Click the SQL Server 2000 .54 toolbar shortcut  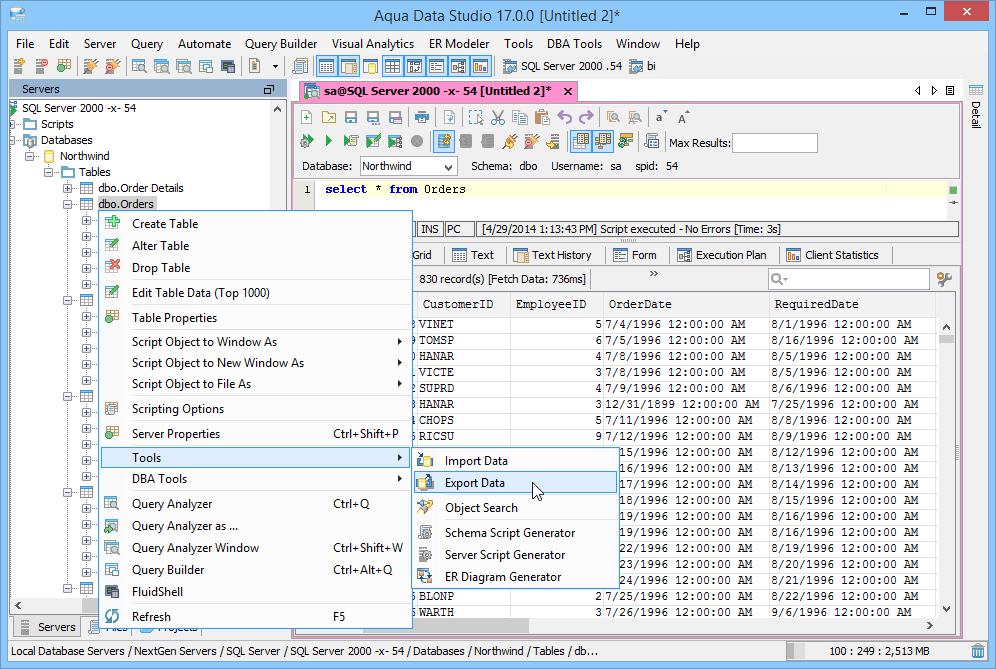[x=563, y=66]
